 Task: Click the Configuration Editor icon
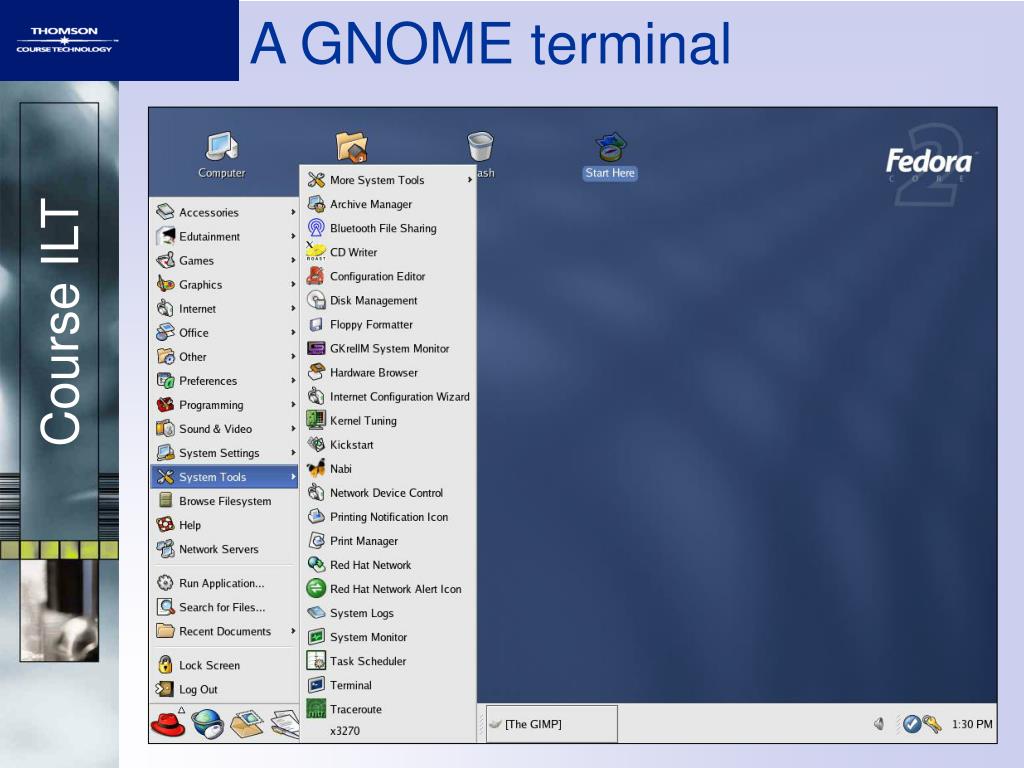click(317, 276)
